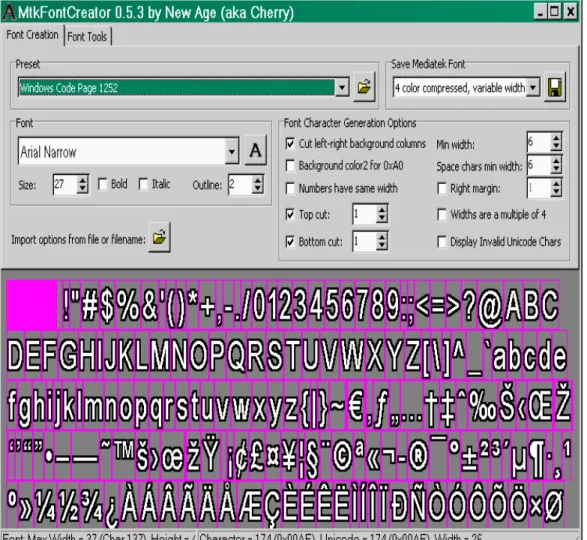The height and width of the screenshot is (540, 587).
Task: Toggle Cut left-right background columns checkbox
Action: 290,144
